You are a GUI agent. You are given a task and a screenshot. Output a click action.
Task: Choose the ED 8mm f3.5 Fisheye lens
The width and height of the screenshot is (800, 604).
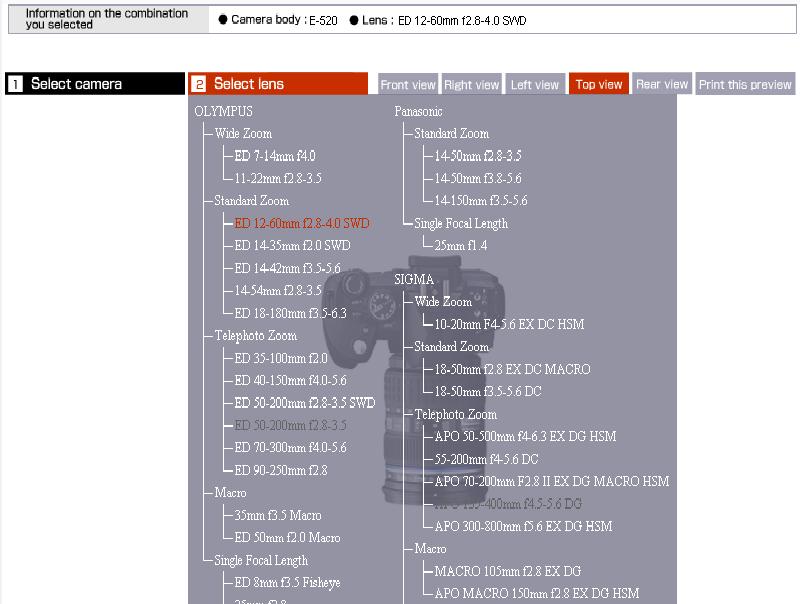[x=287, y=582]
